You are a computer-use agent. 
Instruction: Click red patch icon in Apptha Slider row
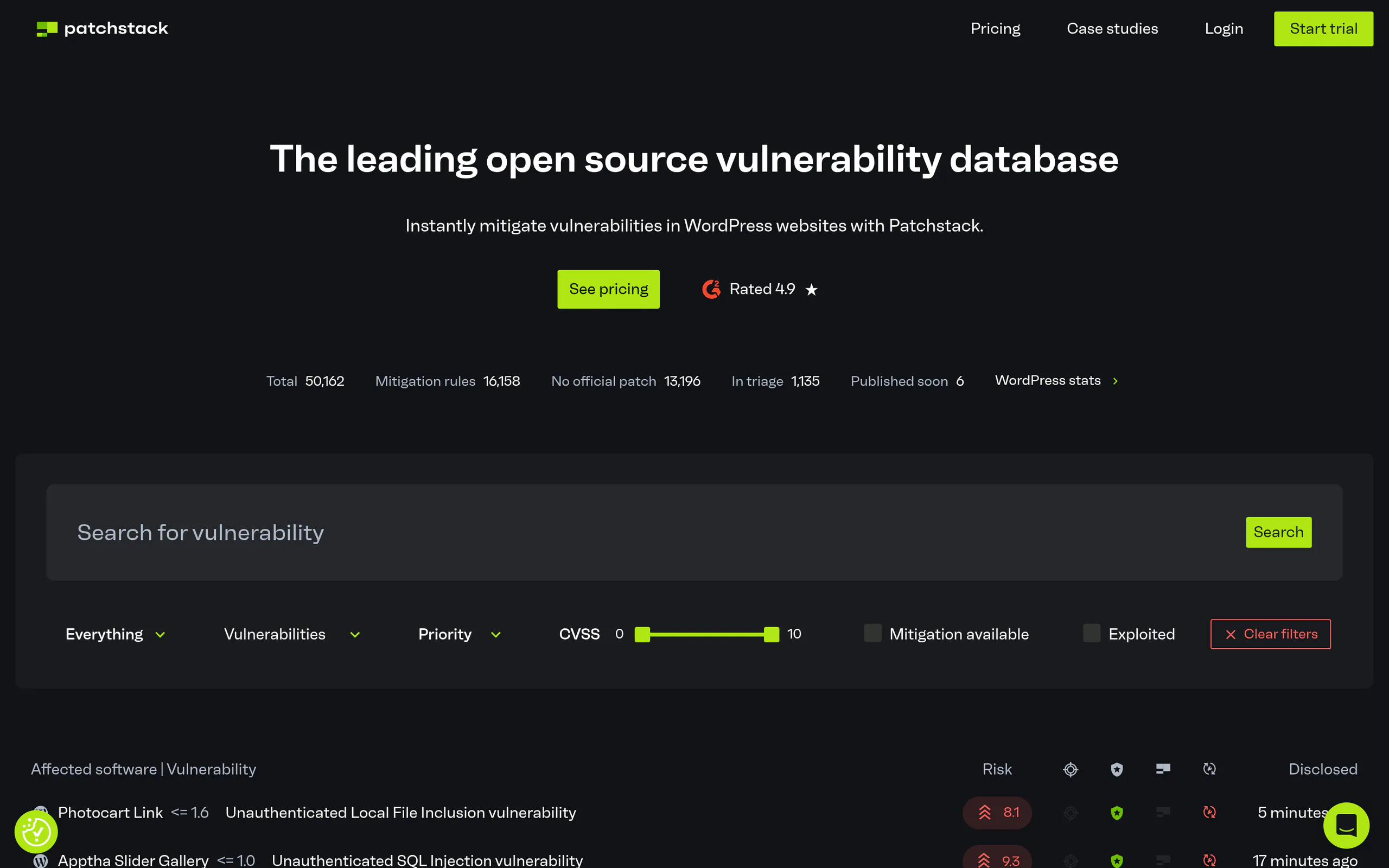click(x=1209, y=860)
